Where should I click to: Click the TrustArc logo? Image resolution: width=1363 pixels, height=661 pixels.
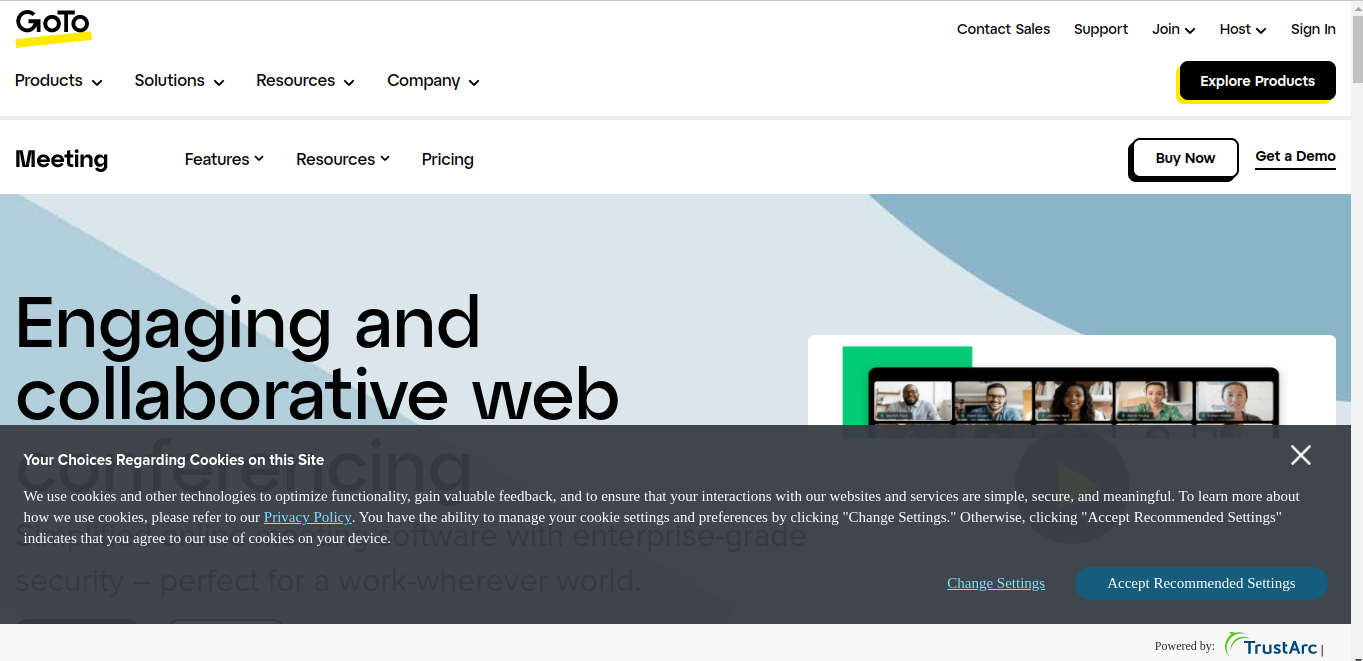pyautogui.click(x=1271, y=646)
